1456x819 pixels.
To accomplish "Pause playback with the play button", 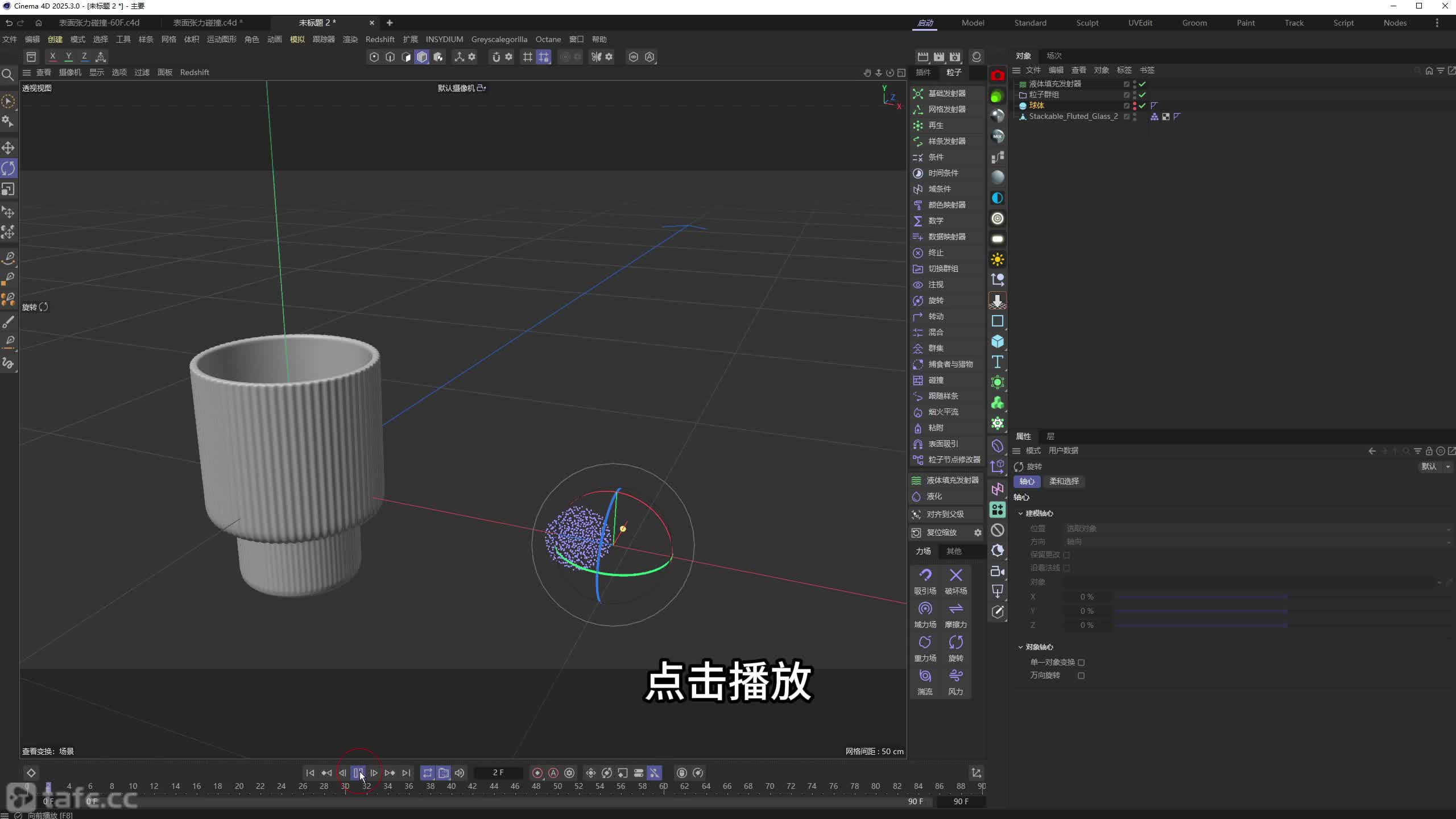I will 358,773.
